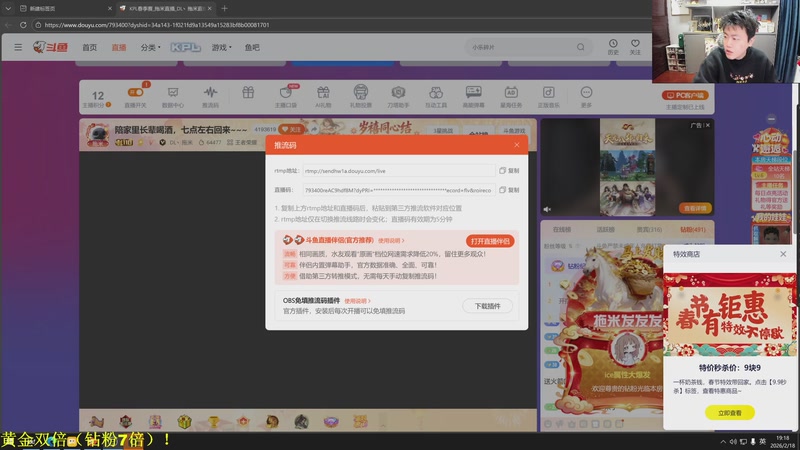Go to 首页 home

(89, 47)
